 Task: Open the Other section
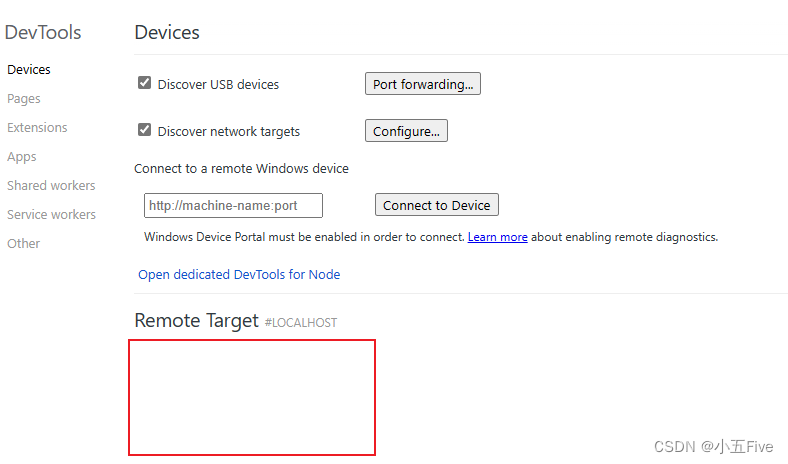(24, 244)
